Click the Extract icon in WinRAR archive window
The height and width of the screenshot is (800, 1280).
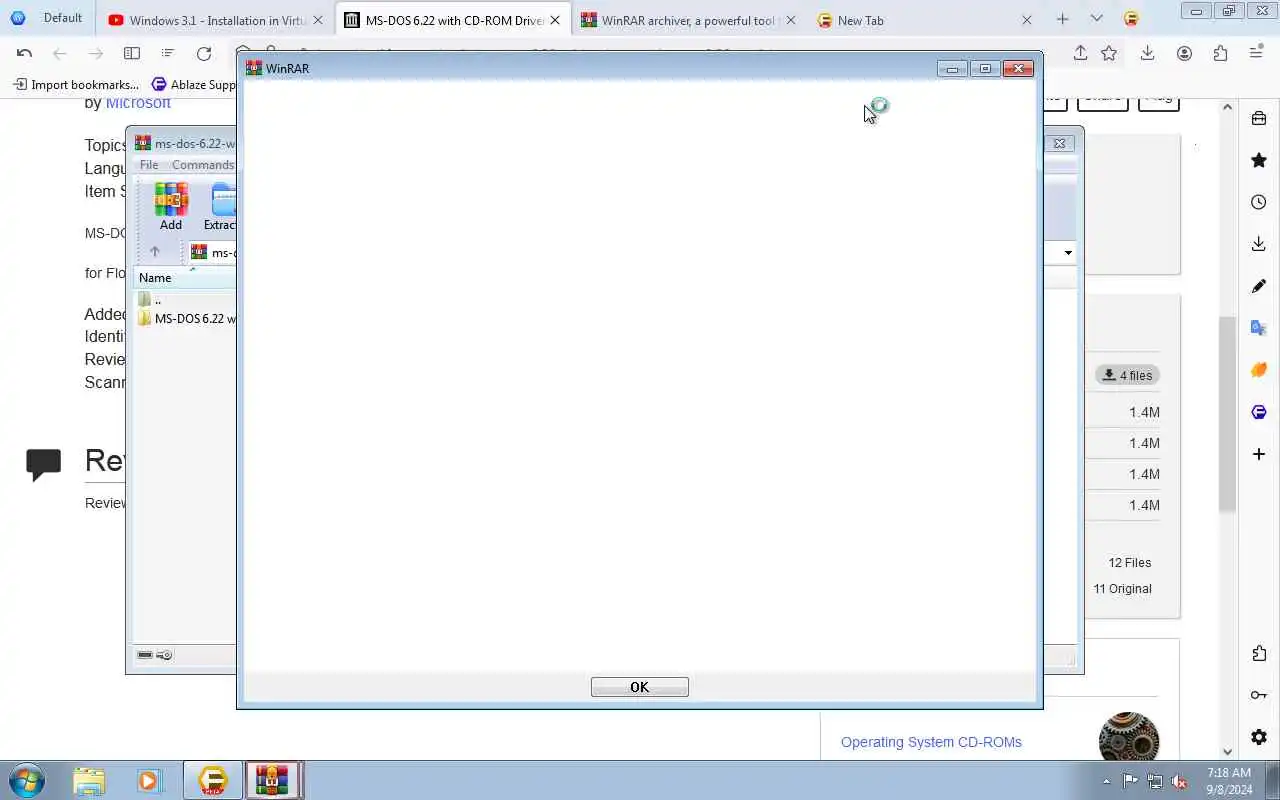220,207
